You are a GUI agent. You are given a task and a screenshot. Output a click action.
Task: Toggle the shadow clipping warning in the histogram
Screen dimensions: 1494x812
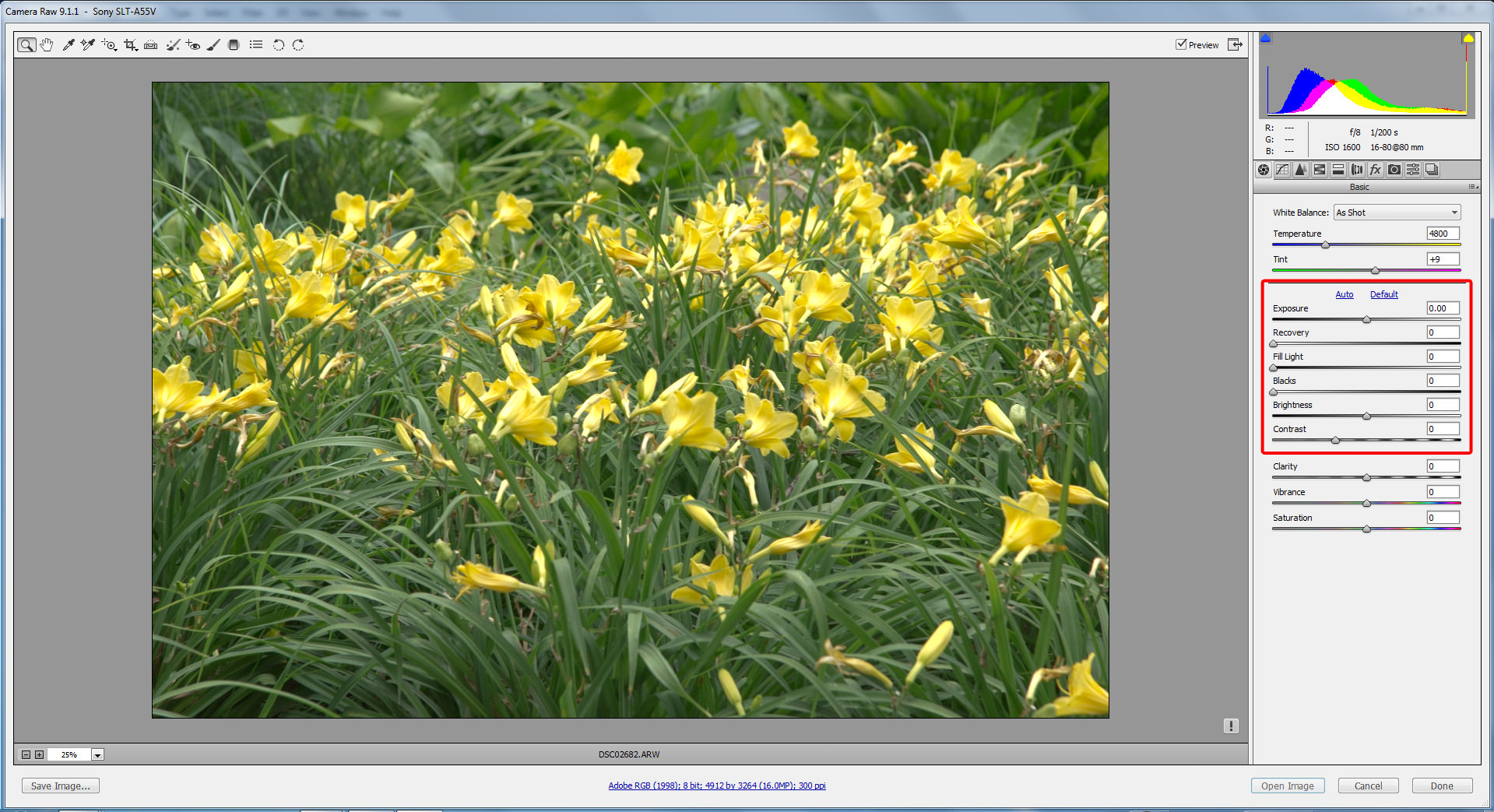coord(1266,37)
